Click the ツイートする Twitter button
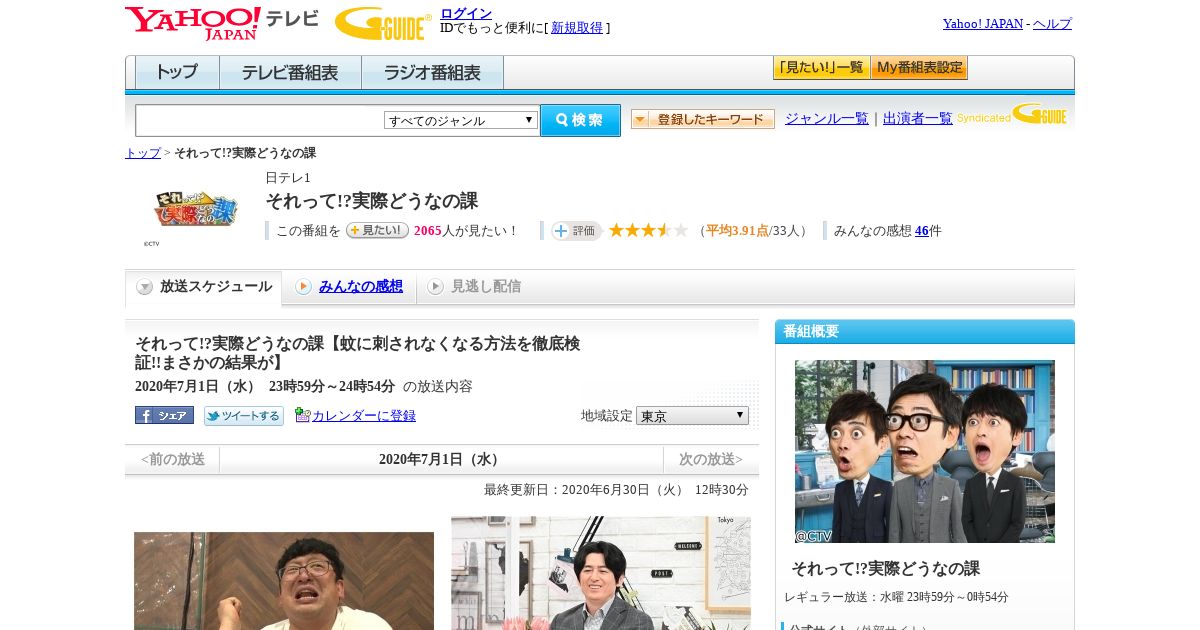1200x630 pixels. [244, 416]
